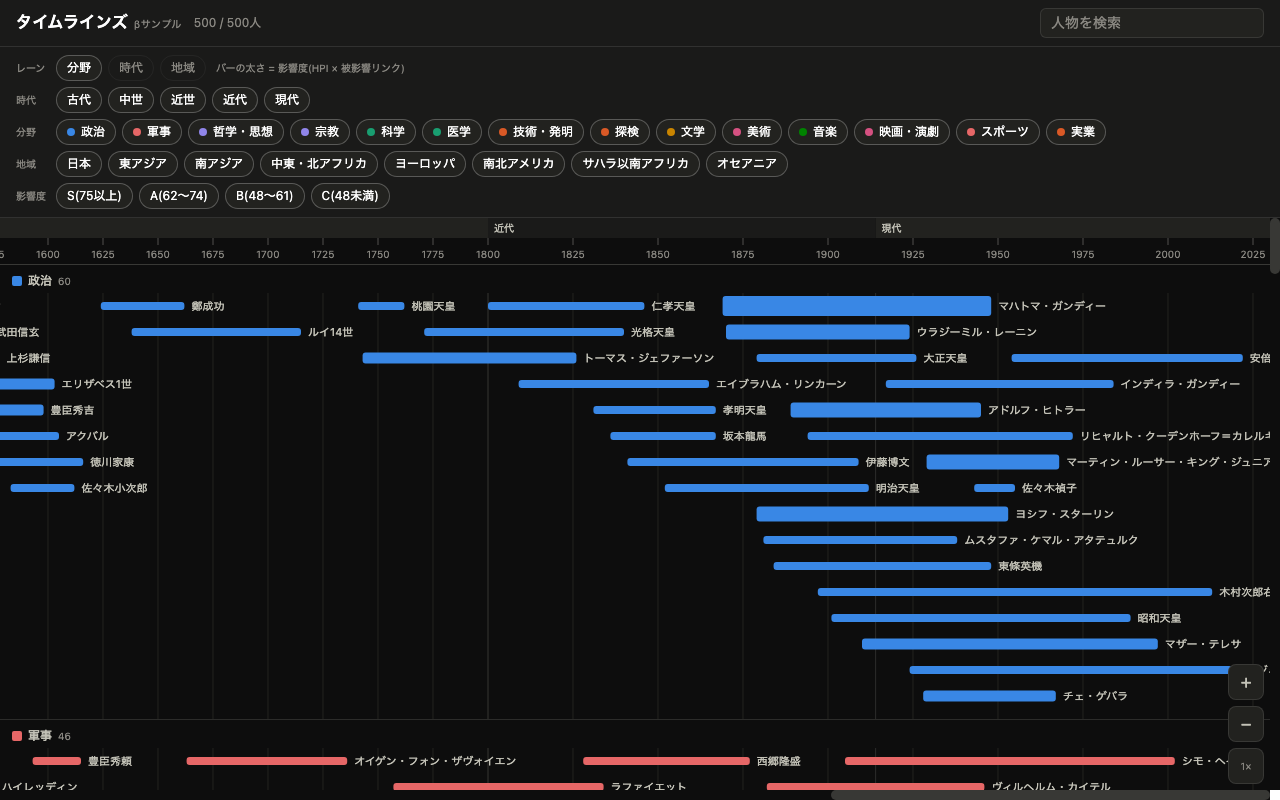Select マハトマ・ガンディー timeline bar
This screenshot has height=800, width=1280.
coord(857,306)
